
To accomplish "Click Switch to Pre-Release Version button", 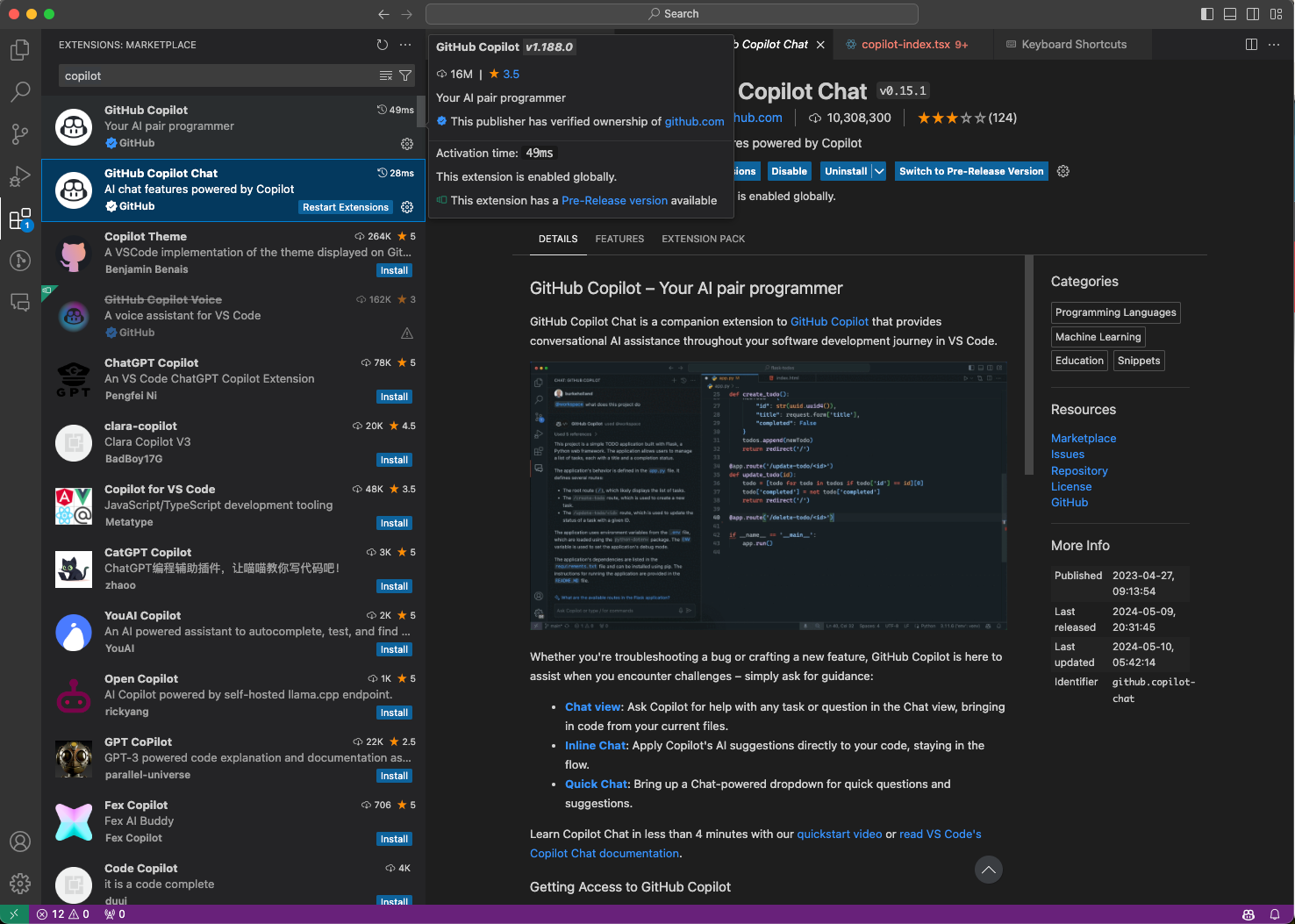I will [971, 171].
